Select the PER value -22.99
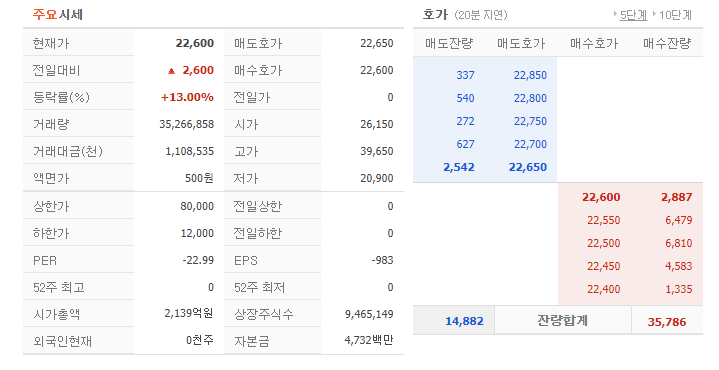The image size is (719, 370). pos(198,260)
